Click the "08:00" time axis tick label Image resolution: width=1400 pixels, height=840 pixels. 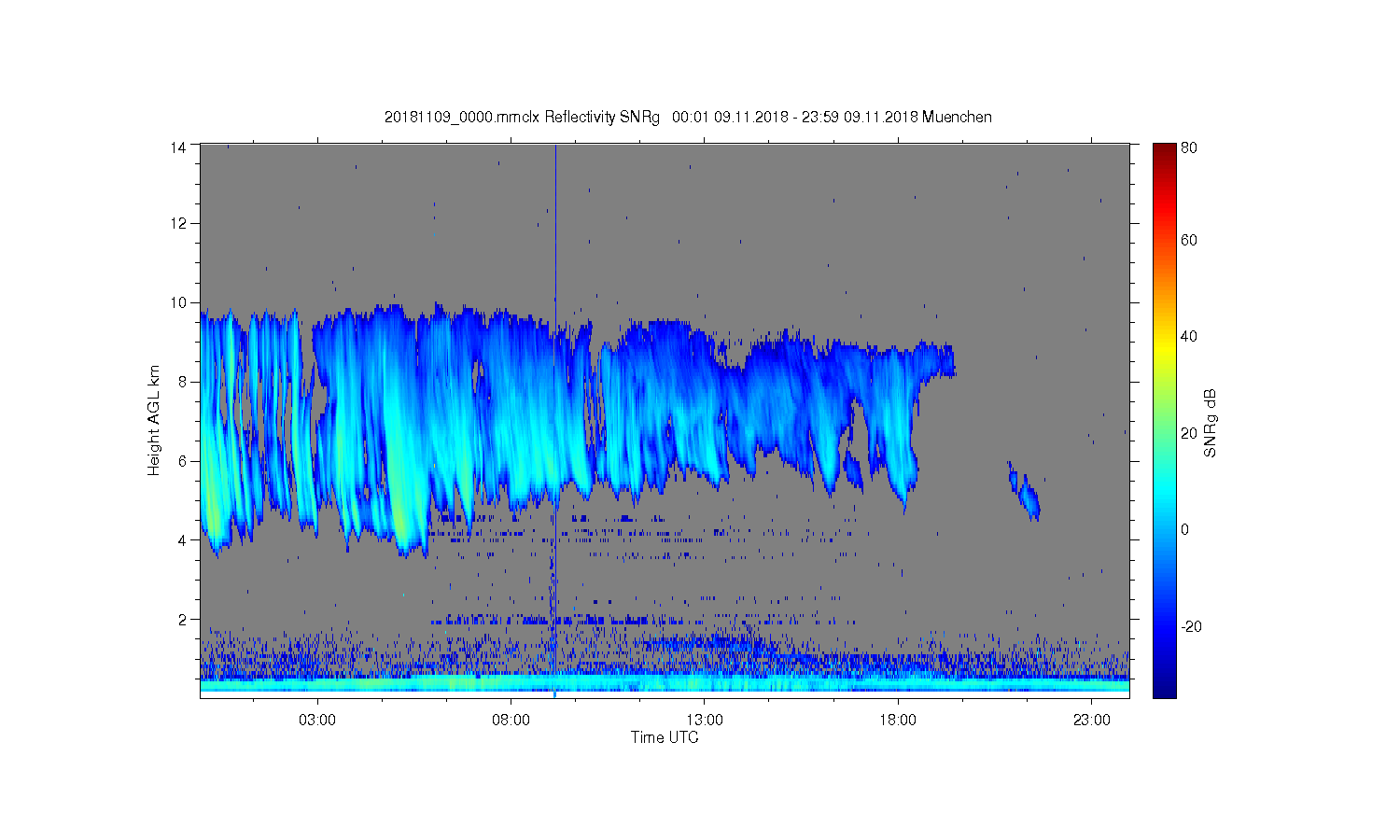[511, 721]
